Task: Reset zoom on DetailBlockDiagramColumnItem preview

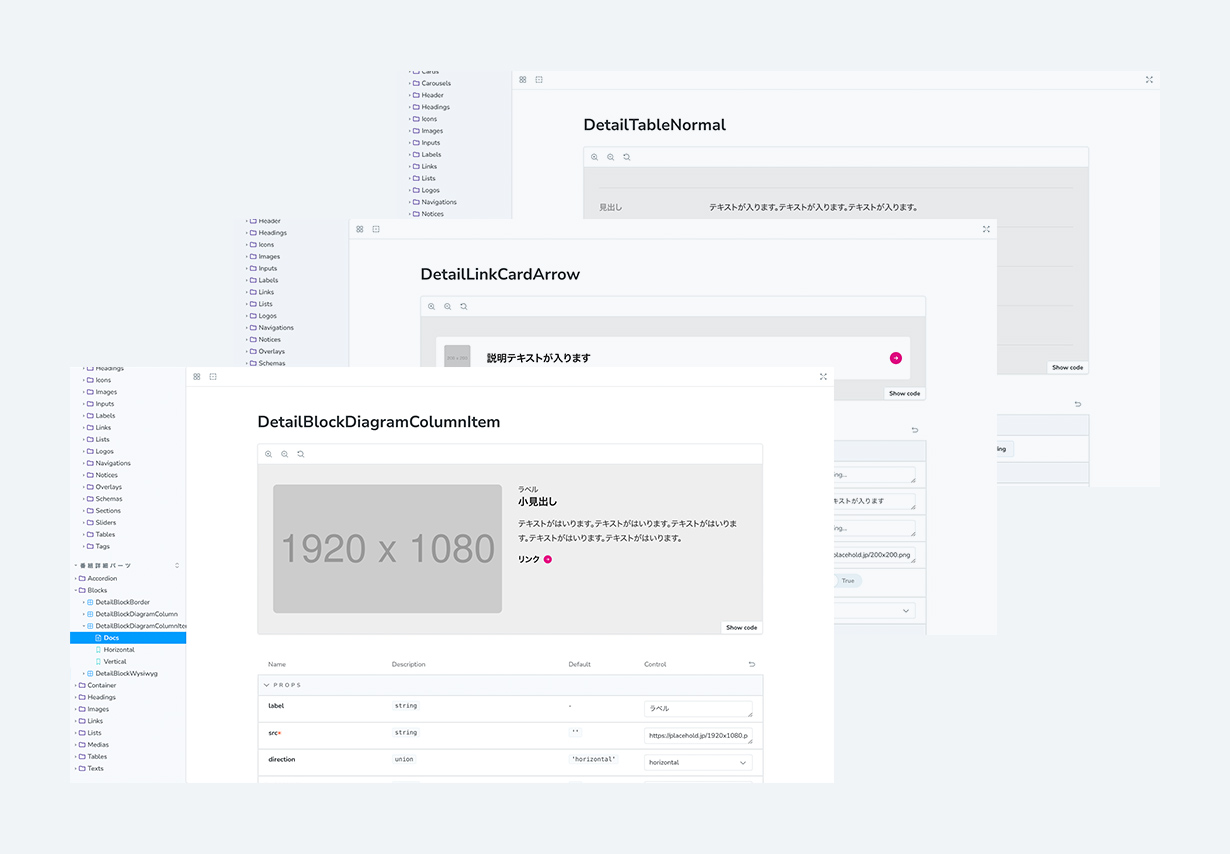Action: pos(301,454)
